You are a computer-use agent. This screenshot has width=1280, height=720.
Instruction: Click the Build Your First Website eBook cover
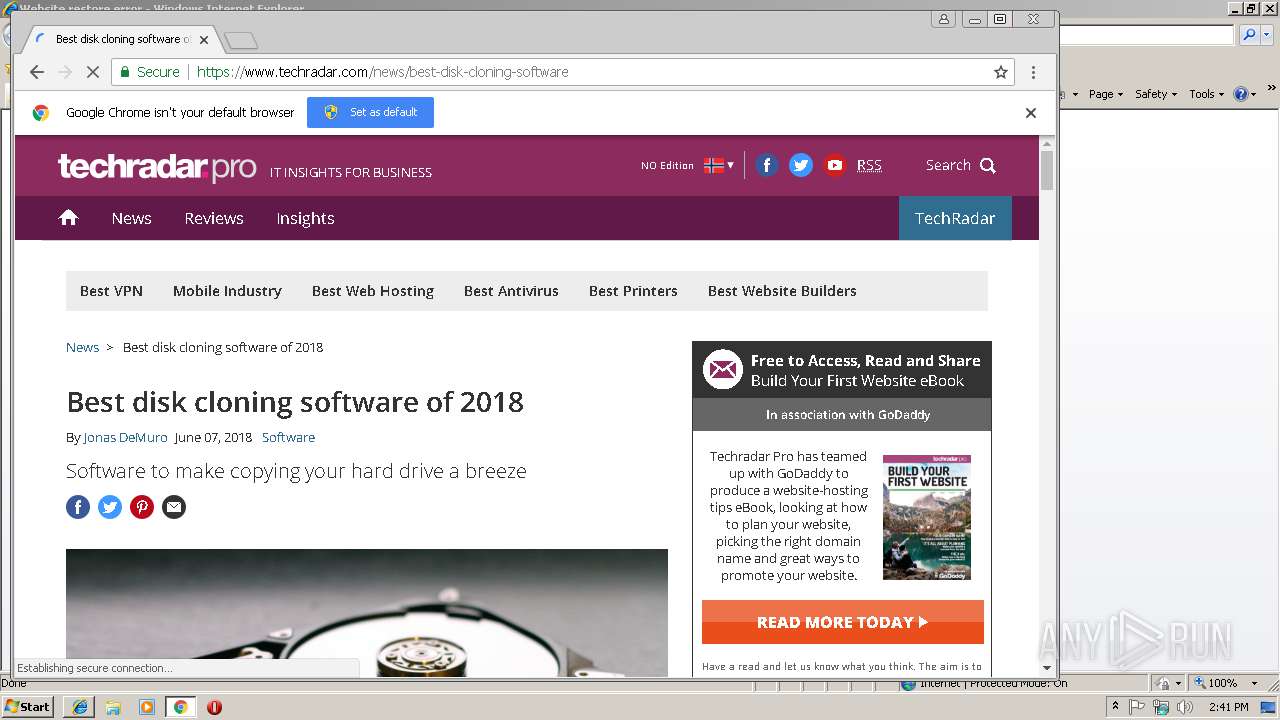coord(927,517)
